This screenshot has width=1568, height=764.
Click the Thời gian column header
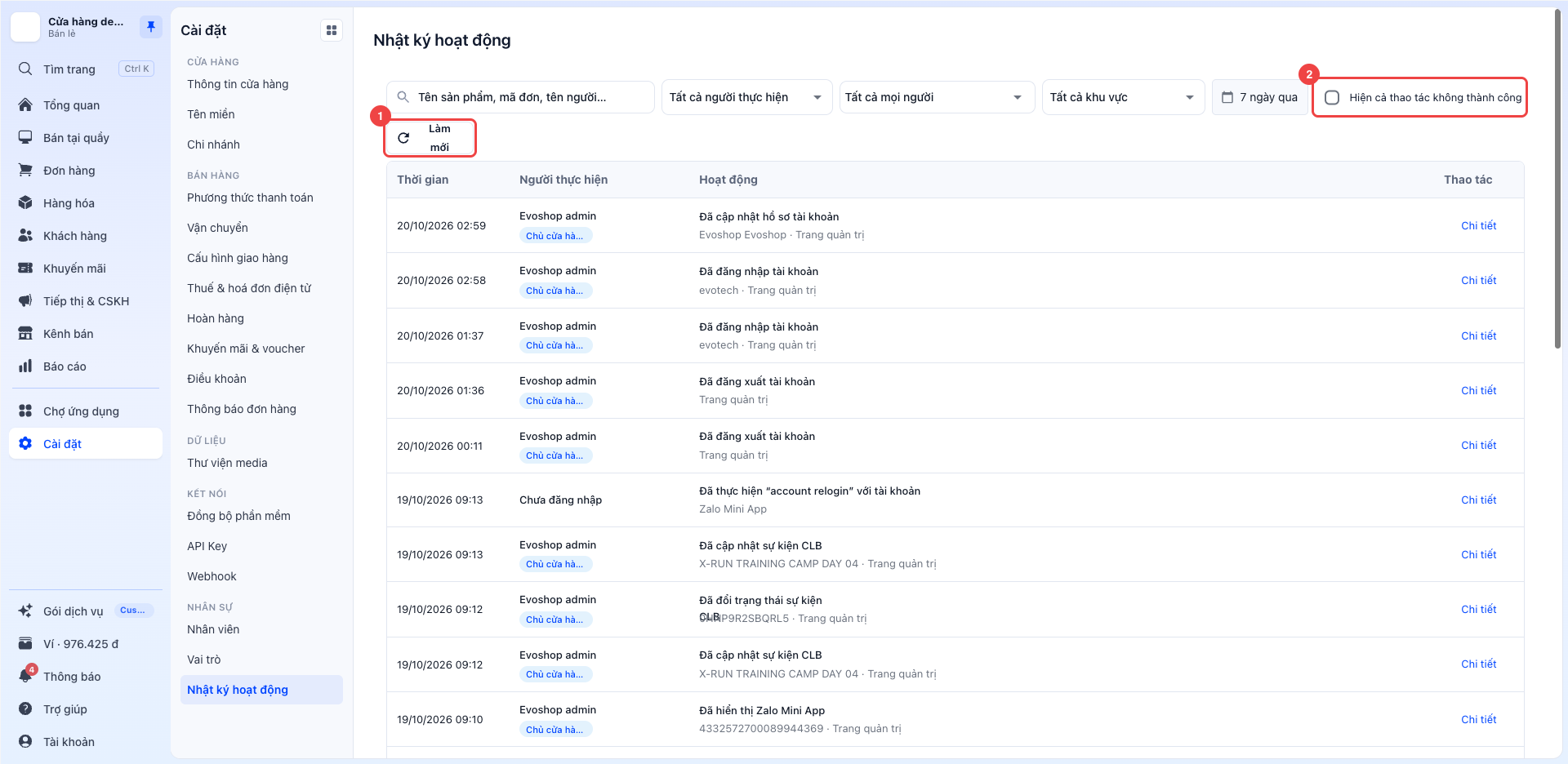(422, 180)
